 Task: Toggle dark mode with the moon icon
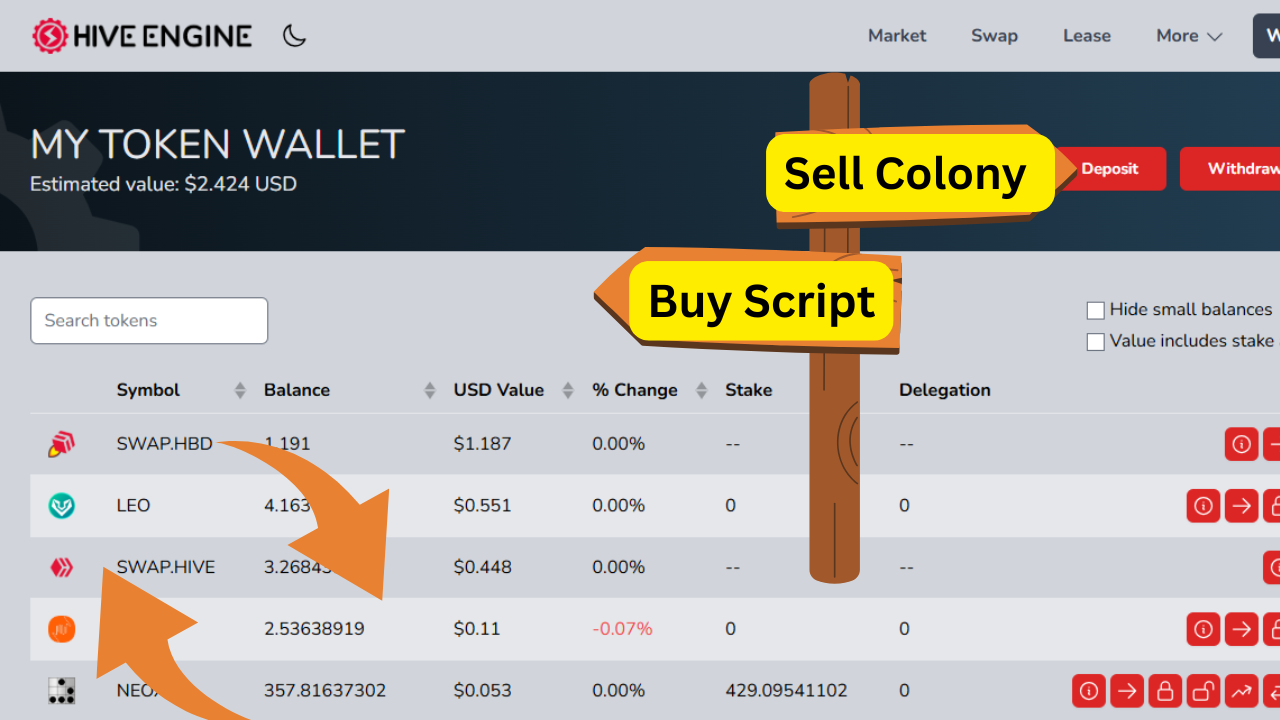point(294,35)
